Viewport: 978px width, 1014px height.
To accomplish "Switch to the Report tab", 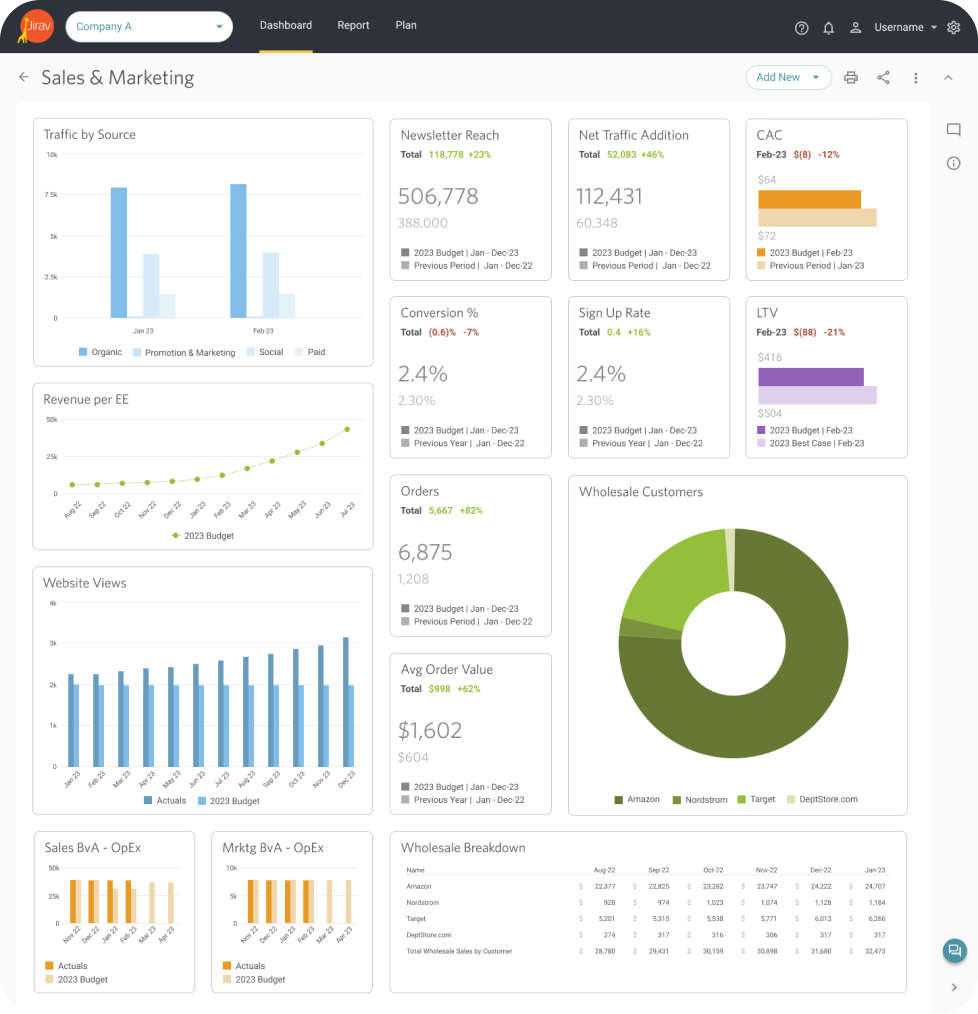I will pos(353,26).
